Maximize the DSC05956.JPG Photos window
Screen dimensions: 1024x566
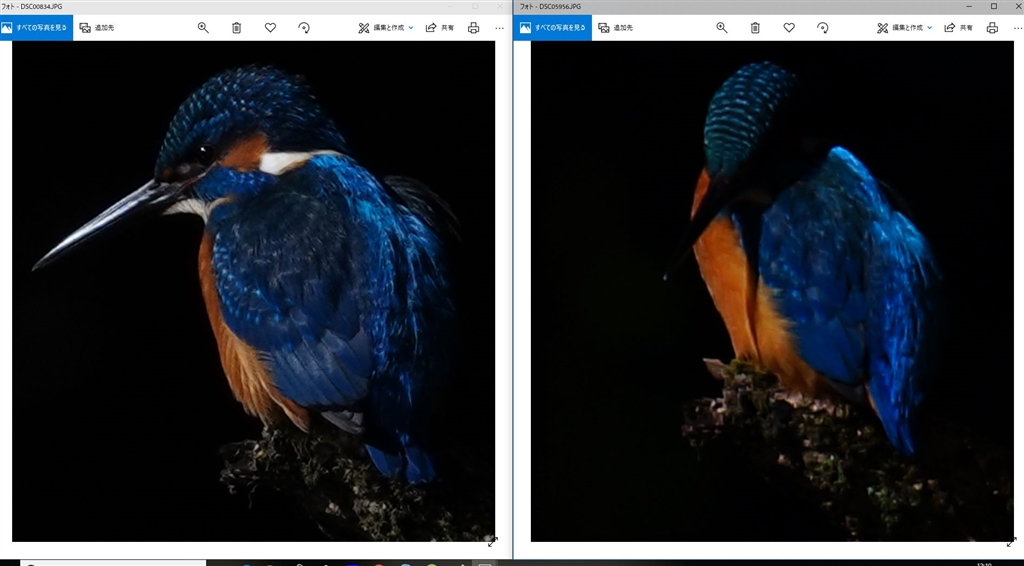point(994,7)
